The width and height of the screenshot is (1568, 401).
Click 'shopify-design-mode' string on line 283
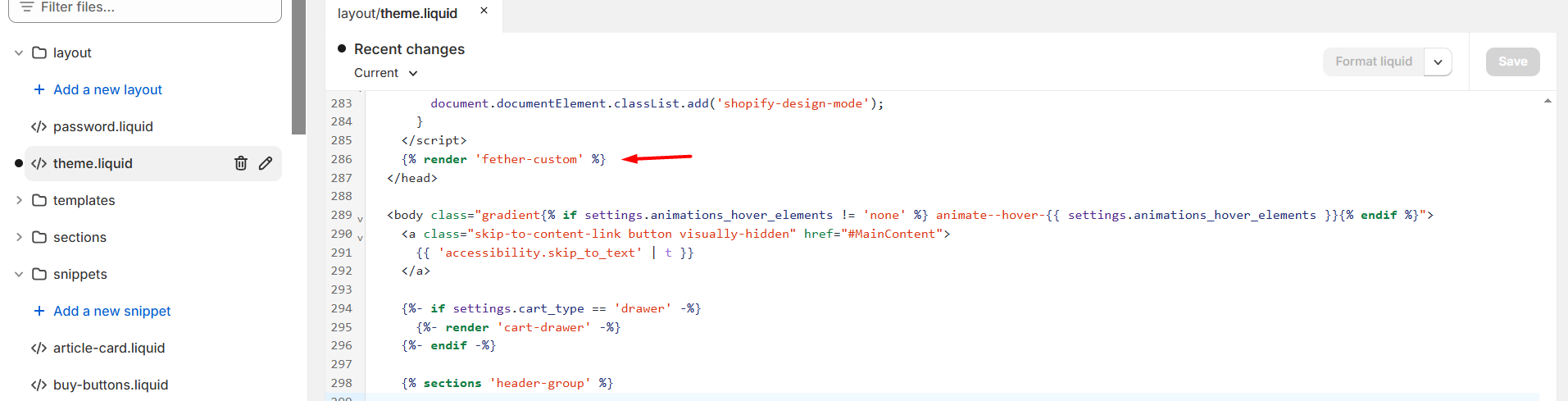[793, 103]
